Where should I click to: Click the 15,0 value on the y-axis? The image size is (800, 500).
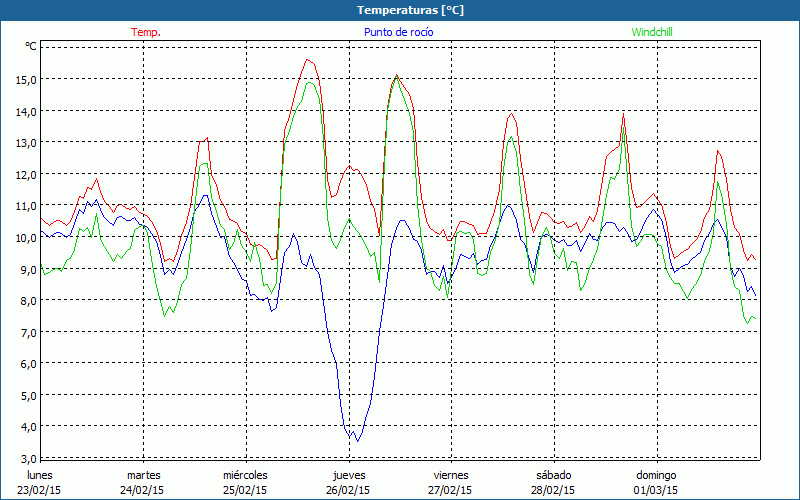tap(24, 79)
